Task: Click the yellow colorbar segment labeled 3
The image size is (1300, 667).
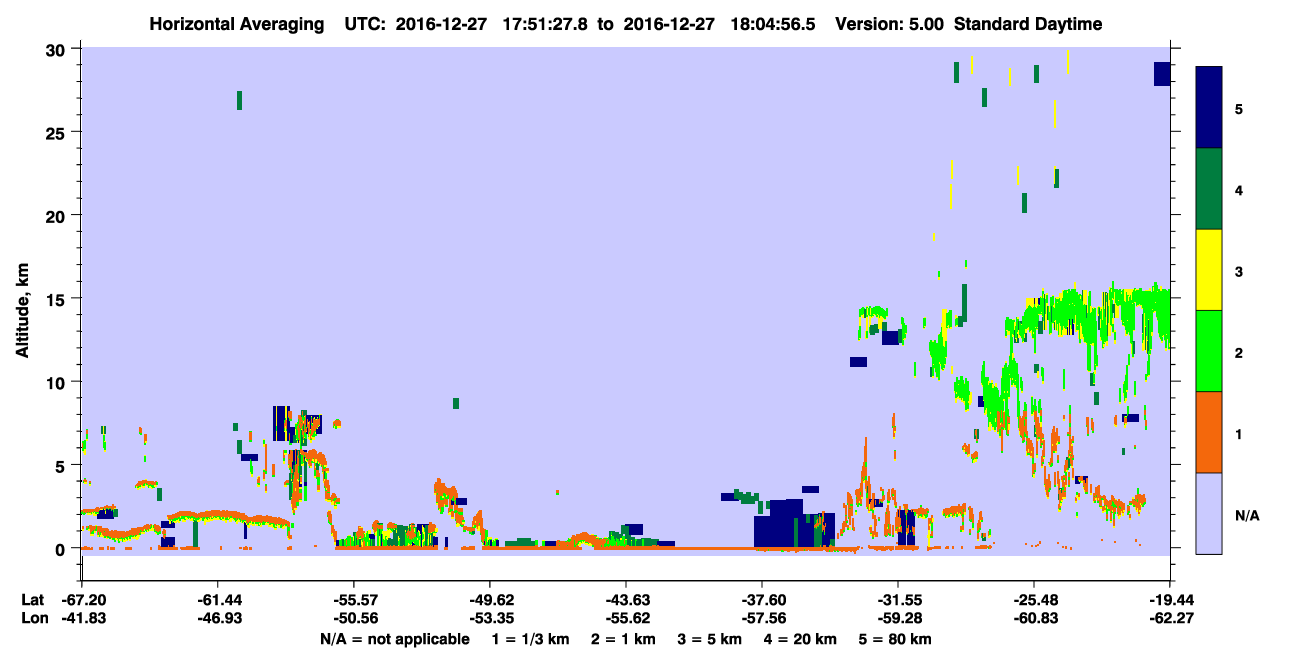Action: [x=1209, y=270]
